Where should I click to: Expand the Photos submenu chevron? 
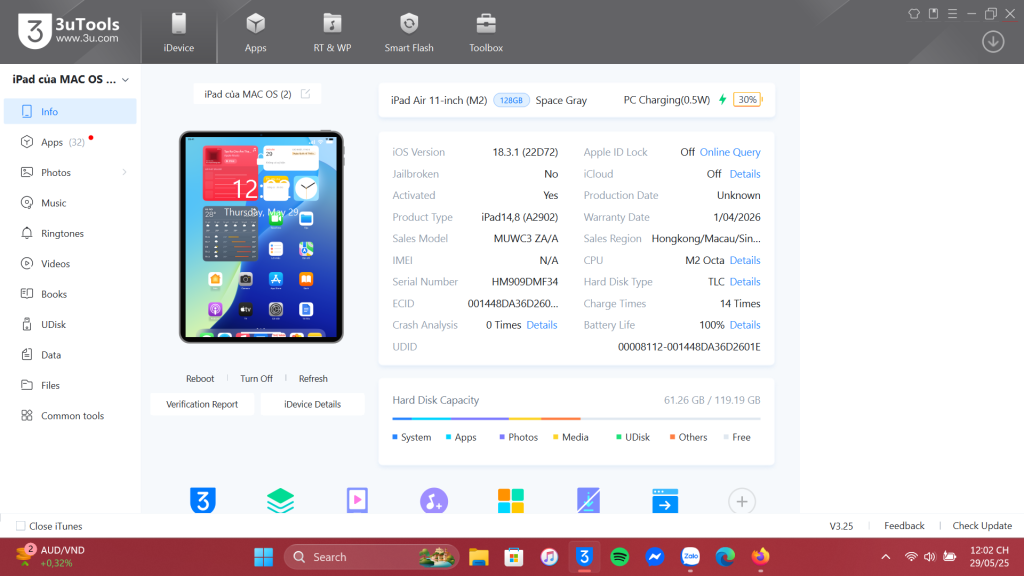124,172
